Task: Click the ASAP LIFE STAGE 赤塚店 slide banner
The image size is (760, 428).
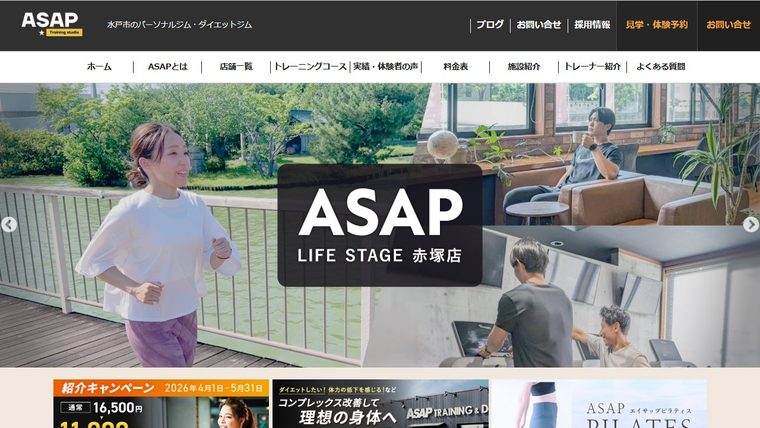Action: click(x=380, y=225)
